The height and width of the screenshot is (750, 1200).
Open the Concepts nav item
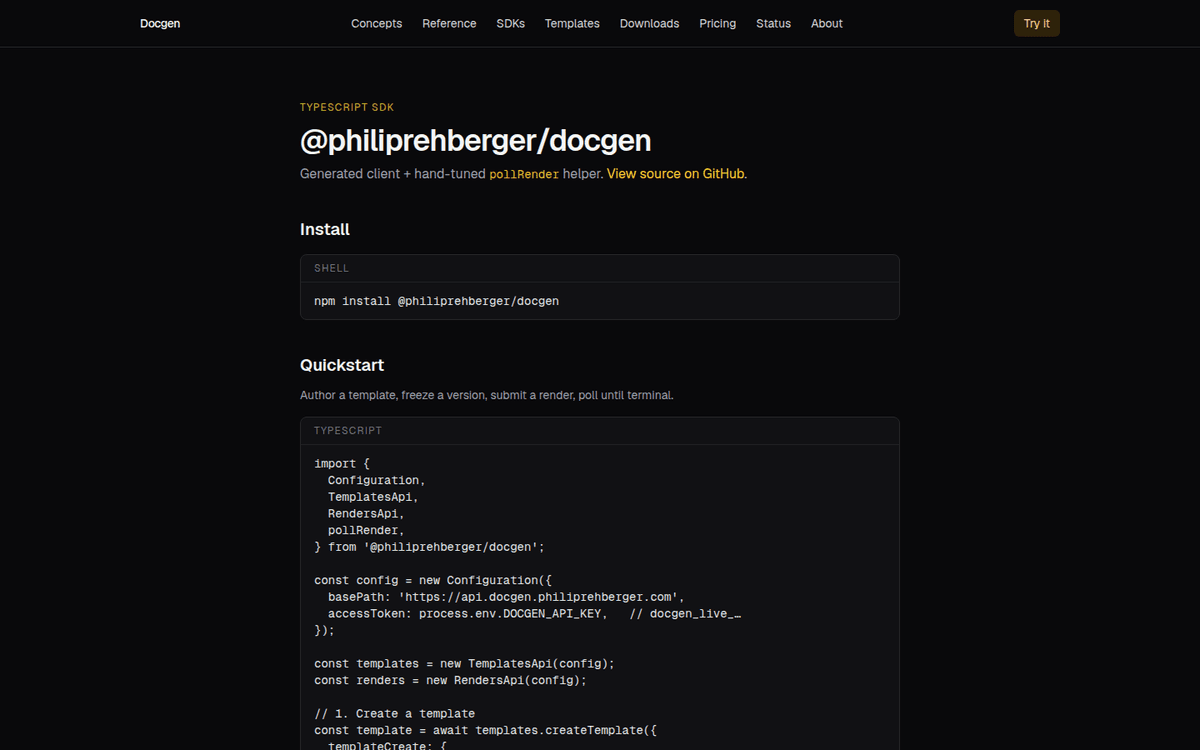pyautogui.click(x=376, y=23)
